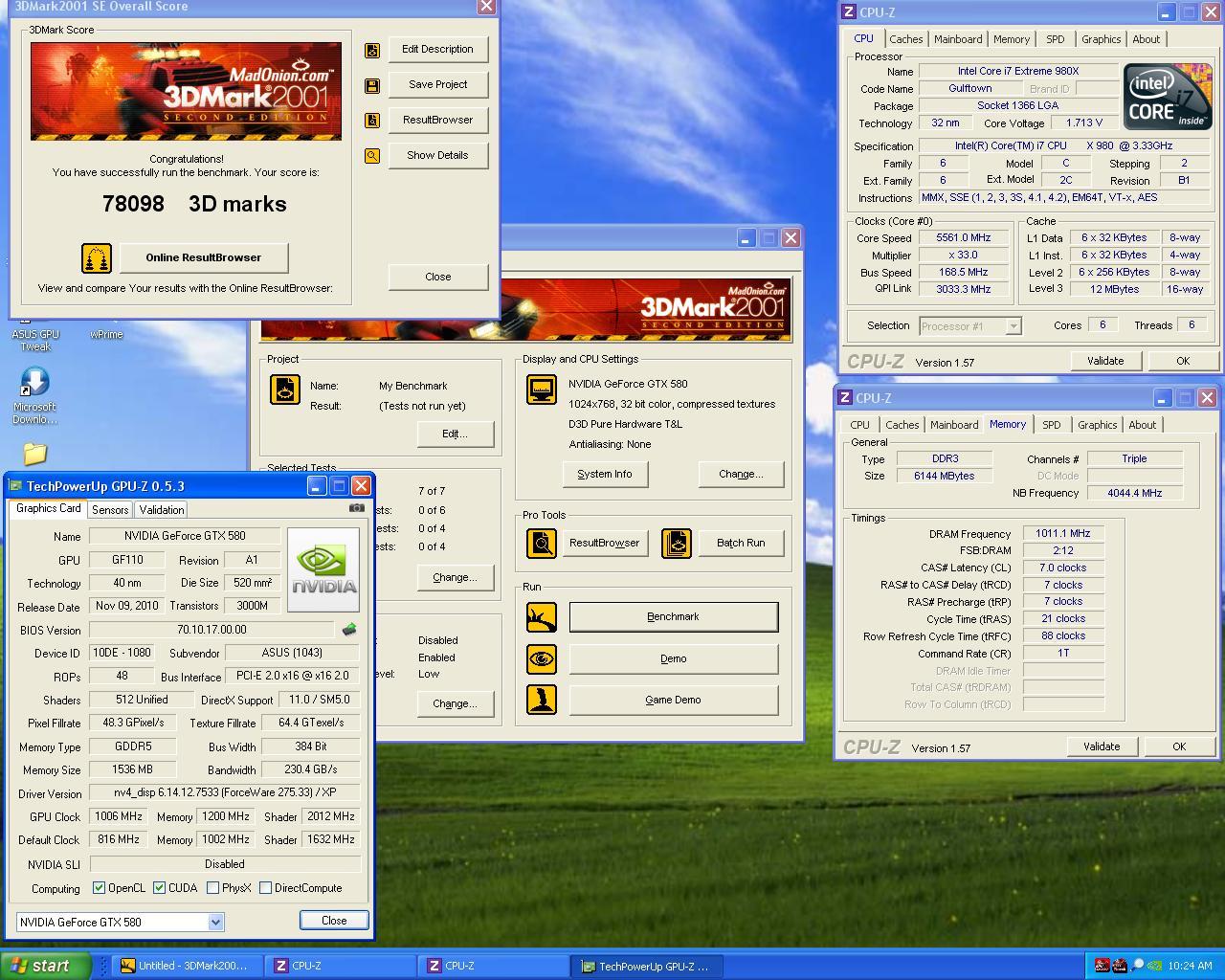Click Close in the 3DMark score dialog
The image size is (1225, 980).
pos(437,277)
